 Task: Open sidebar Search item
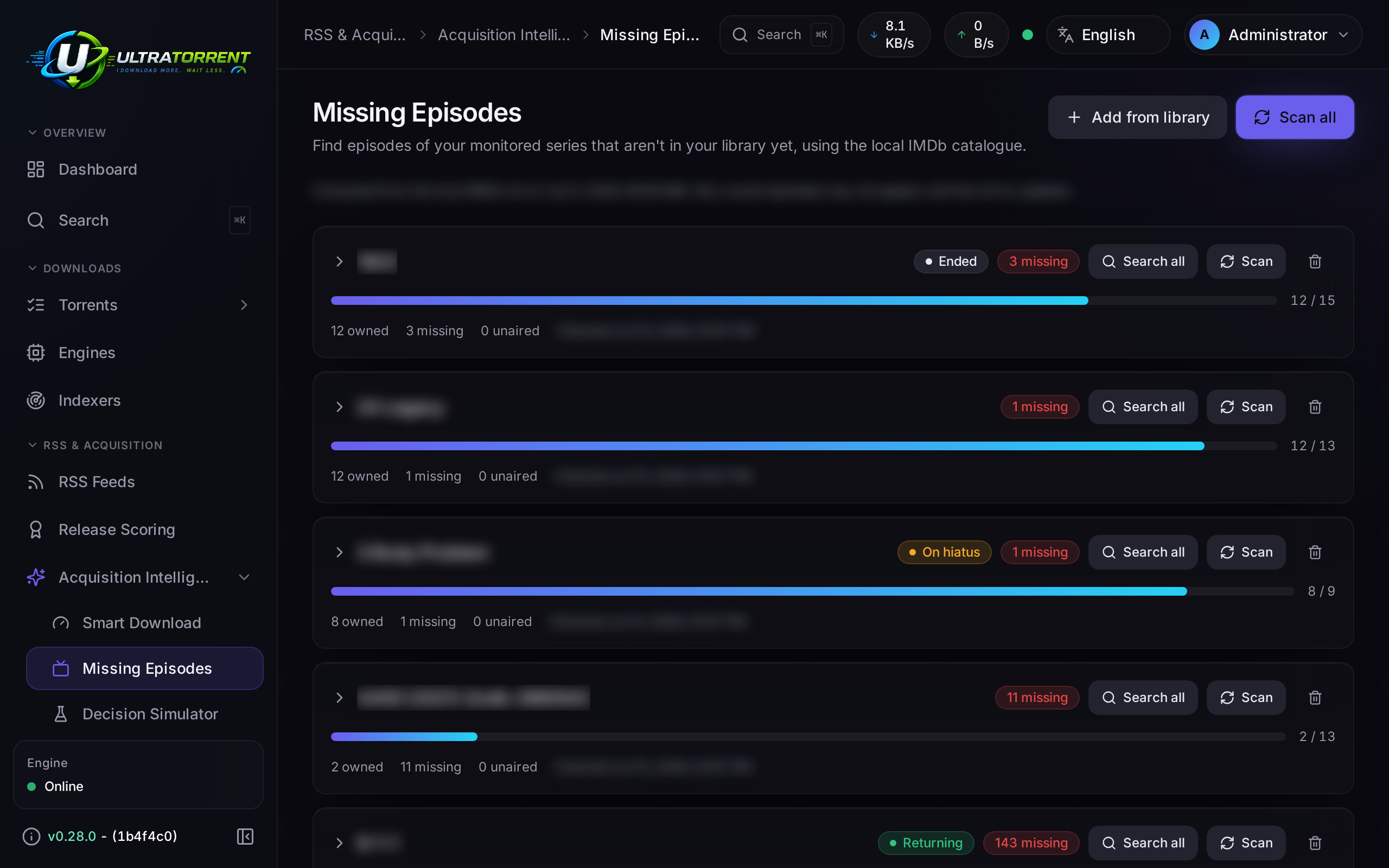138,220
